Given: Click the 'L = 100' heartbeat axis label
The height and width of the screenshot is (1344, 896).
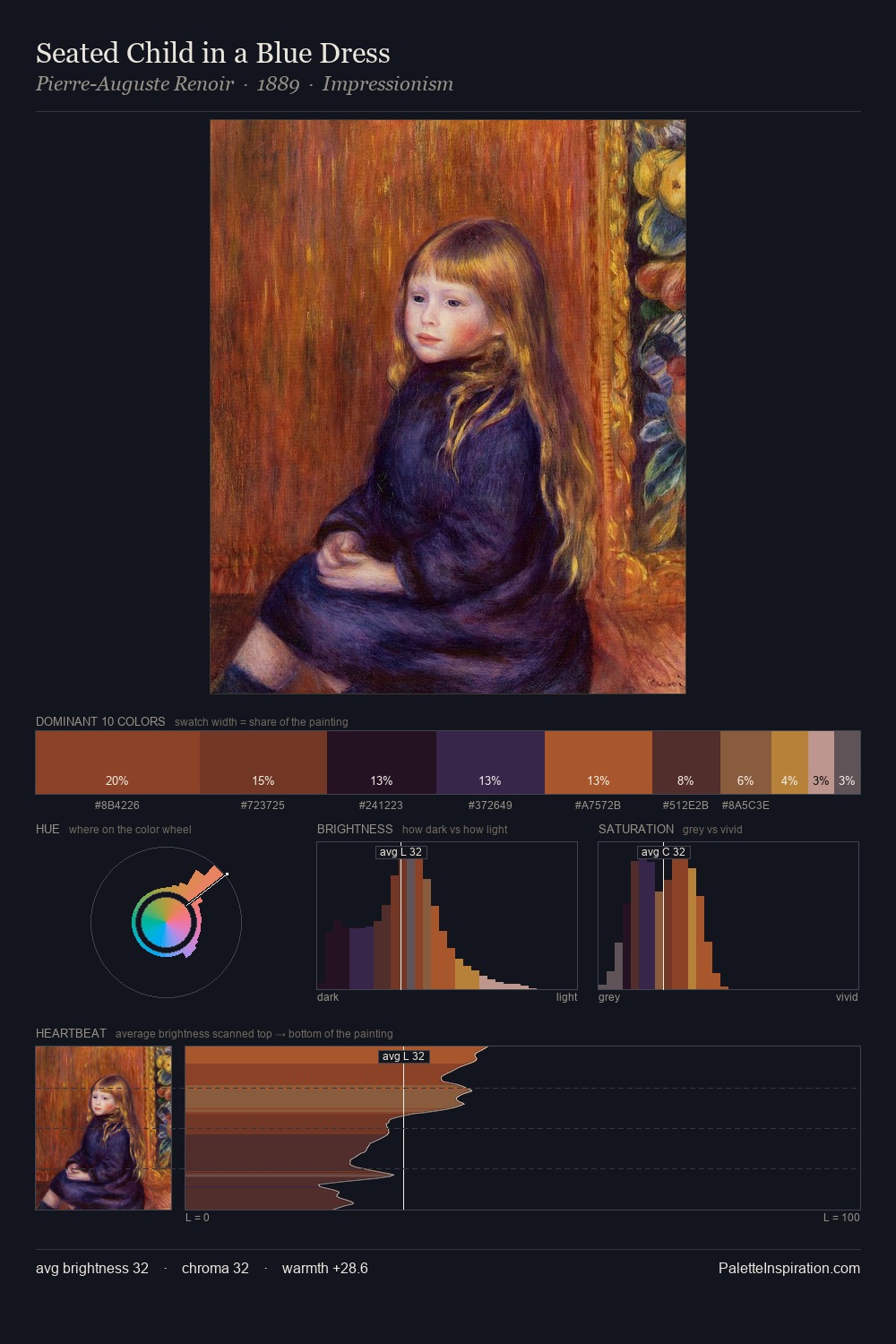Looking at the screenshot, I should click(841, 1218).
